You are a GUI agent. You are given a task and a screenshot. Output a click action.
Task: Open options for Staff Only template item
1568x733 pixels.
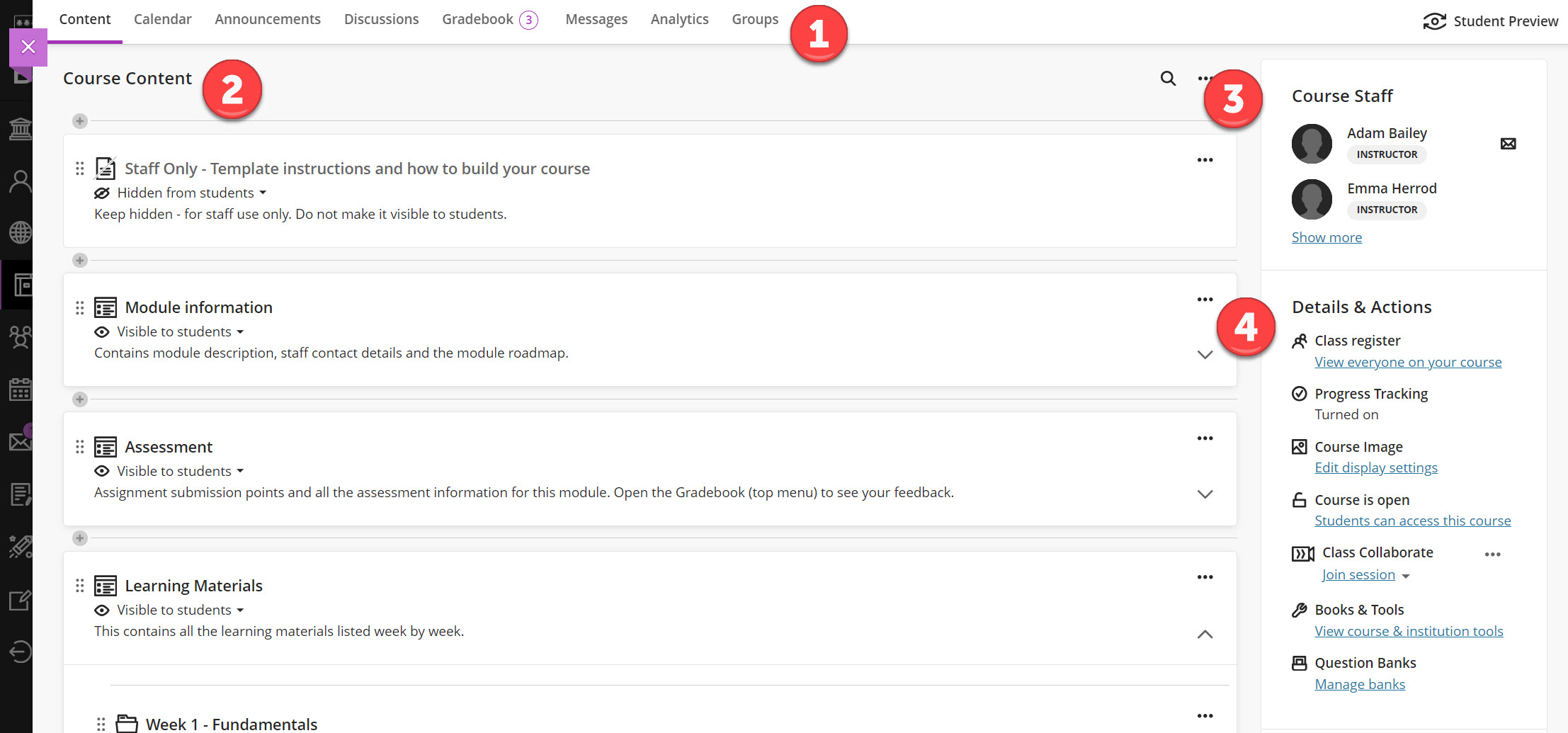pyautogui.click(x=1205, y=160)
